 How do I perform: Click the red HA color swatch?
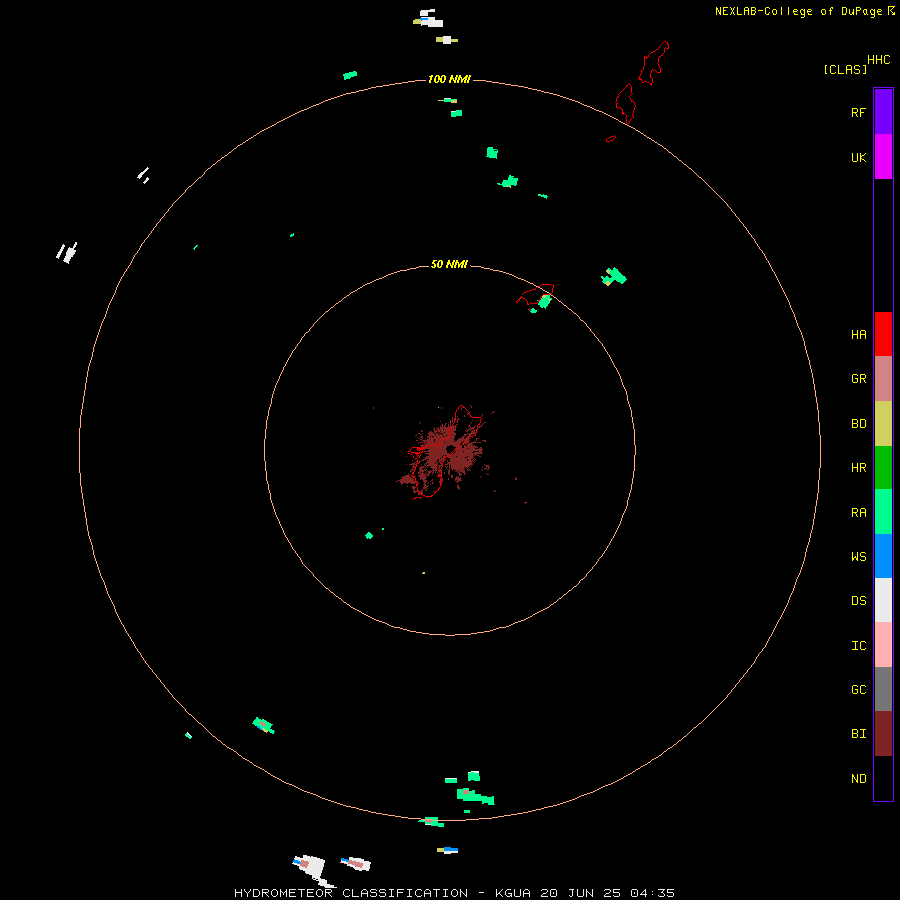click(x=883, y=334)
